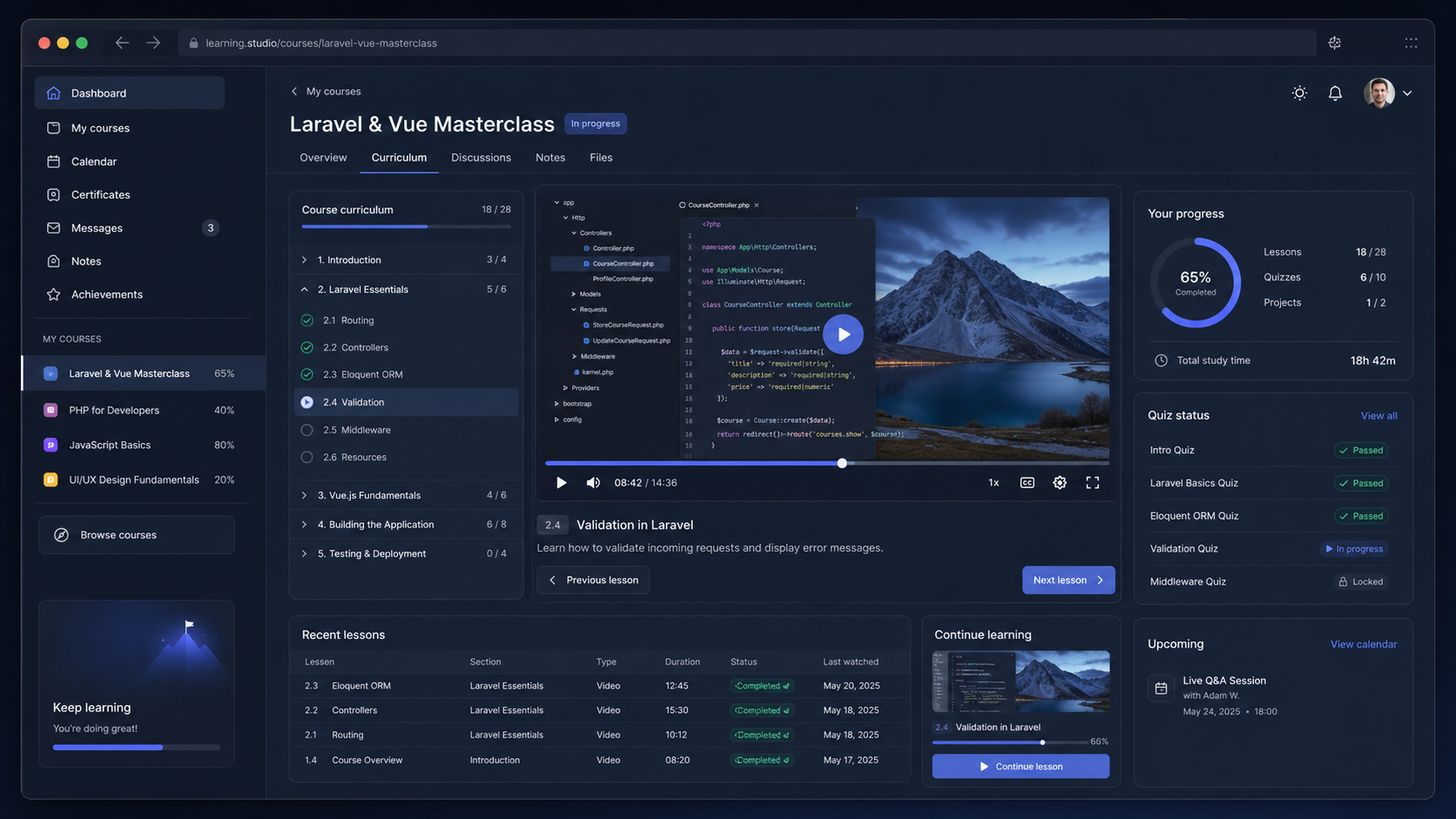The image size is (1456, 819).
Task: Expand section 3. Vue.js Fundamentals
Action: pos(304,495)
